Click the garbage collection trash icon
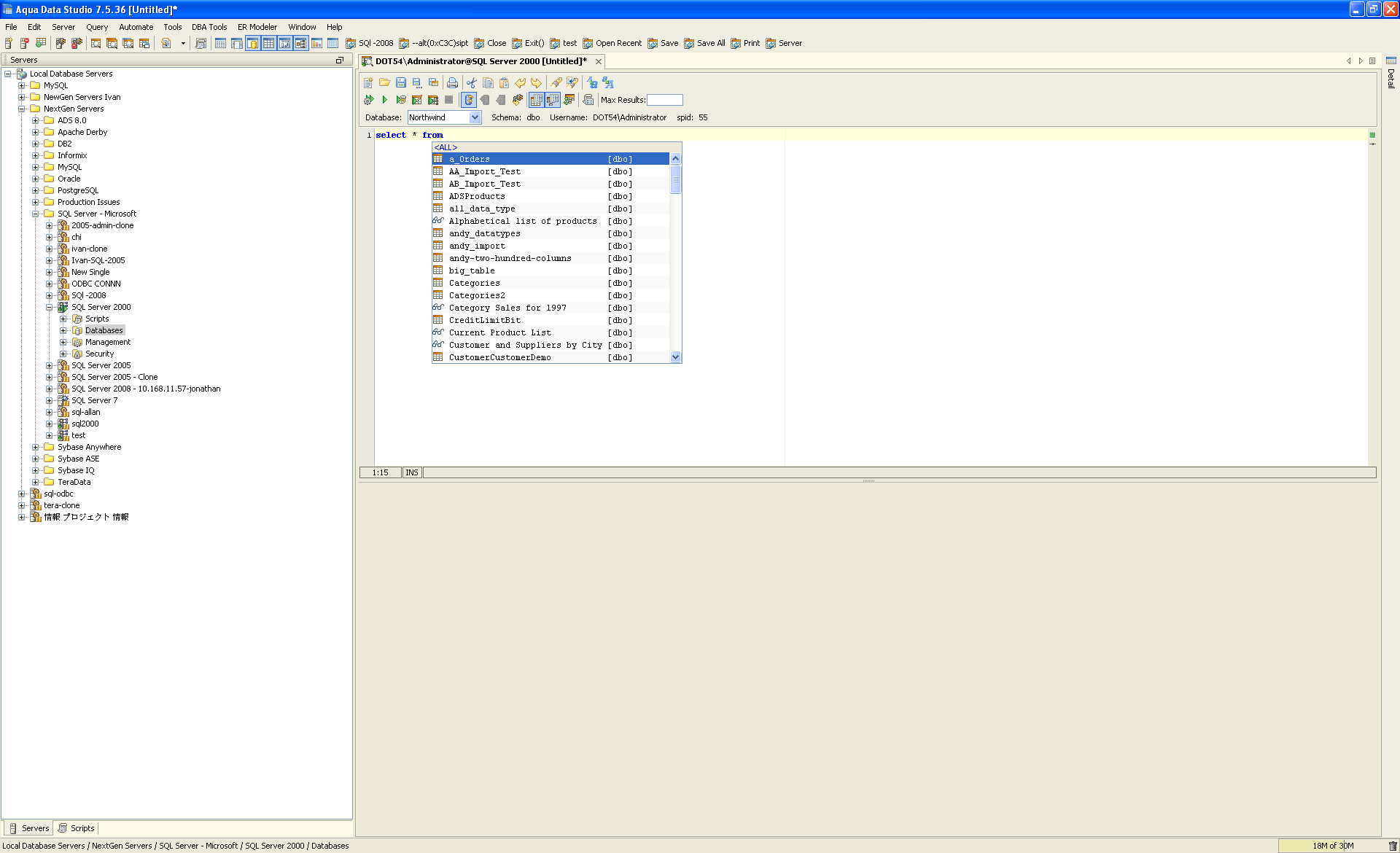This screenshot has height=853, width=1400. pyautogui.click(x=1392, y=846)
